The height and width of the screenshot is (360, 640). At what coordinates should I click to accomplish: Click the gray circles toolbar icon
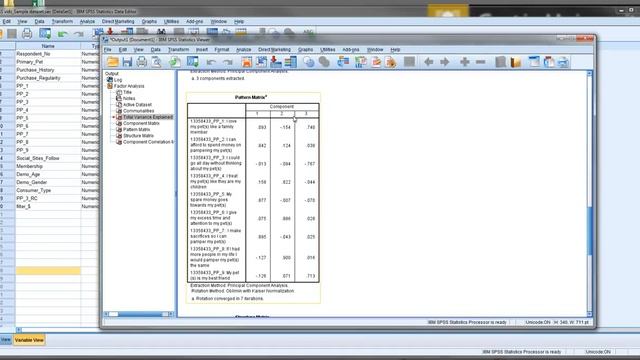[324, 62]
